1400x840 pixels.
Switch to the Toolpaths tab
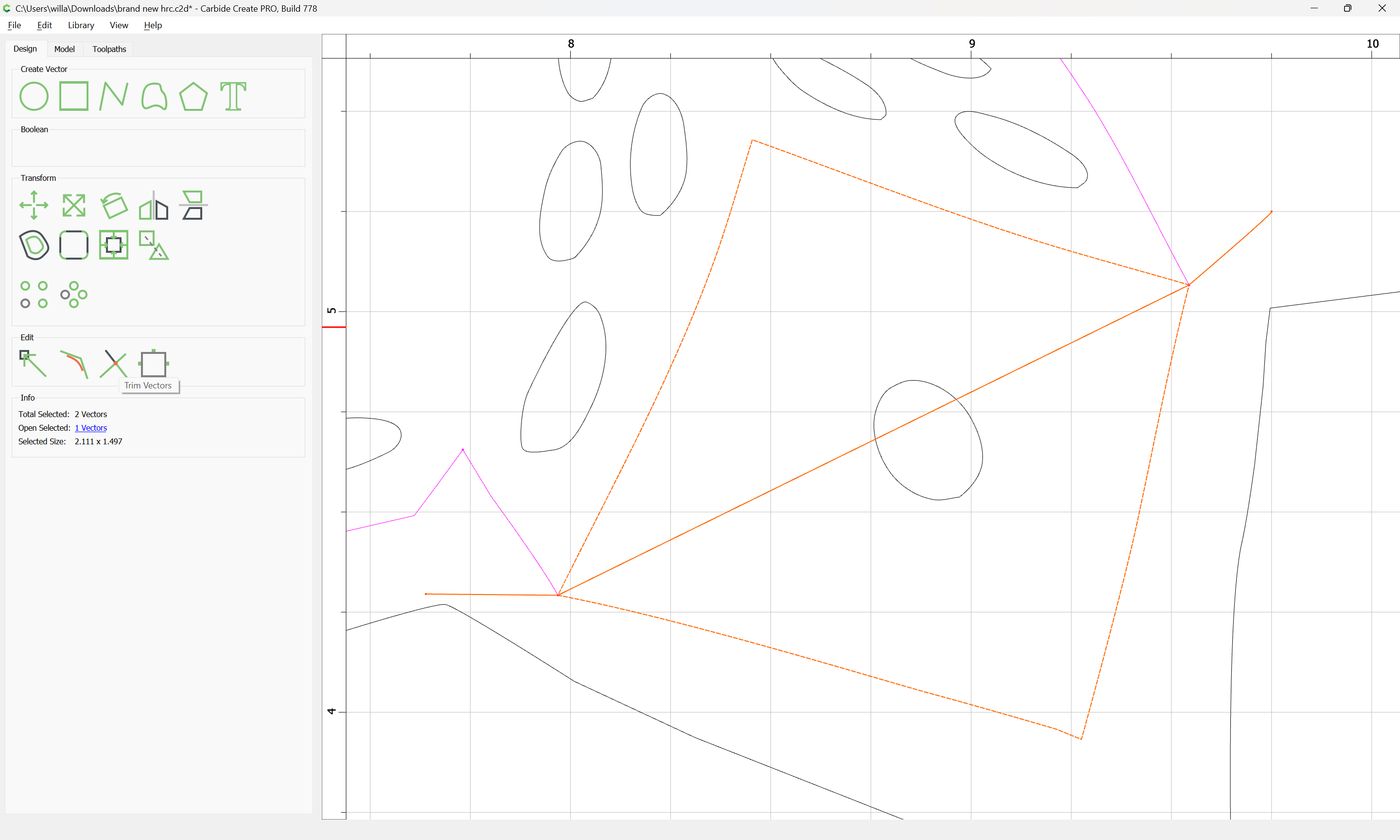click(109, 49)
